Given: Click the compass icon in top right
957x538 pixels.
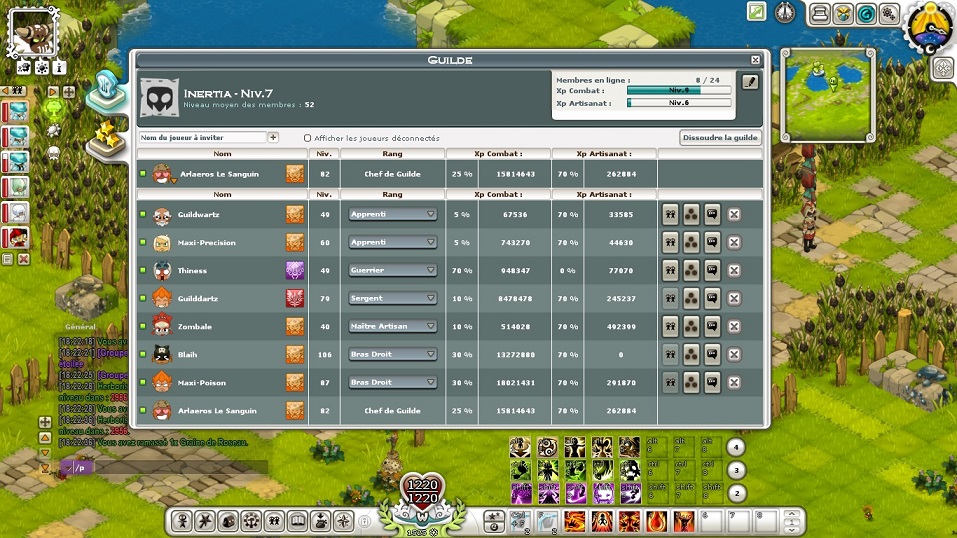Looking at the screenshot, I should [x=785, y=12].
